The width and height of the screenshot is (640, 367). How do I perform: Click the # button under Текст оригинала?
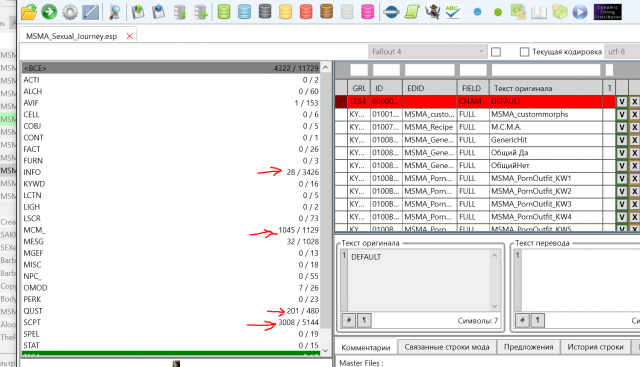(349, 320)
